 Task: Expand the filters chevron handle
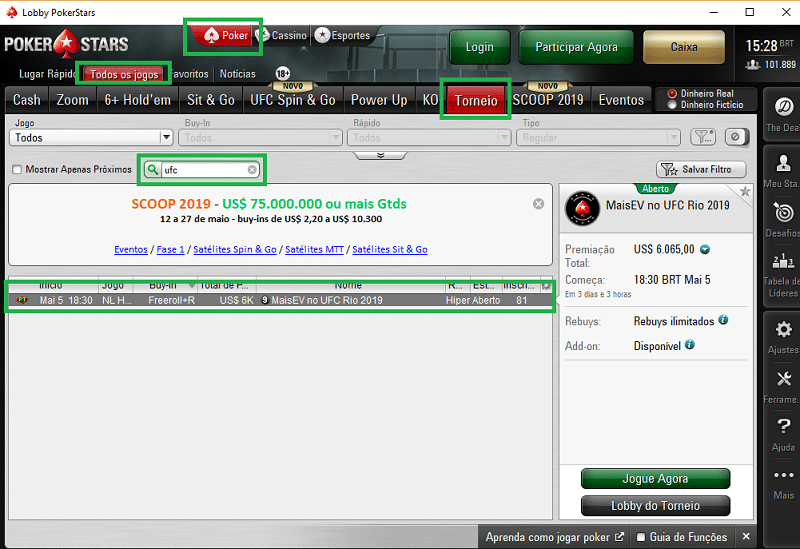click(380, 155)
